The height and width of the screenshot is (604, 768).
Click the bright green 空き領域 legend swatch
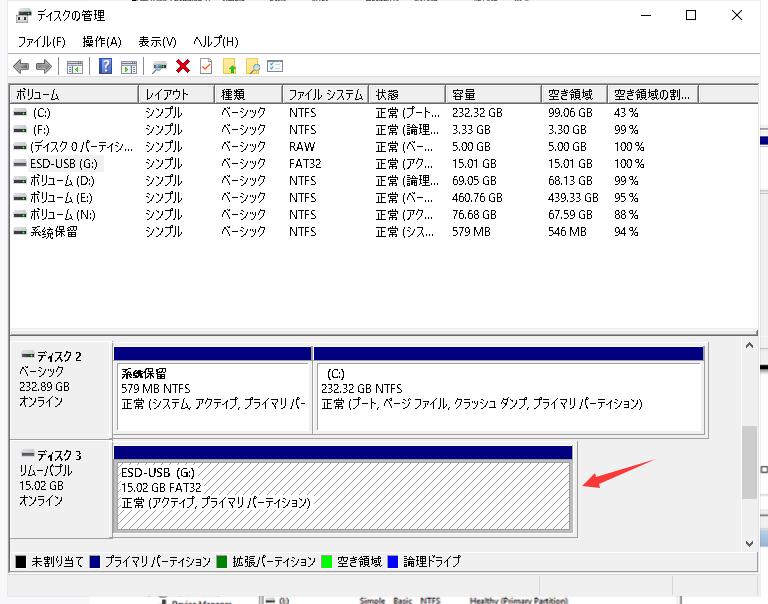click(326, 561)
